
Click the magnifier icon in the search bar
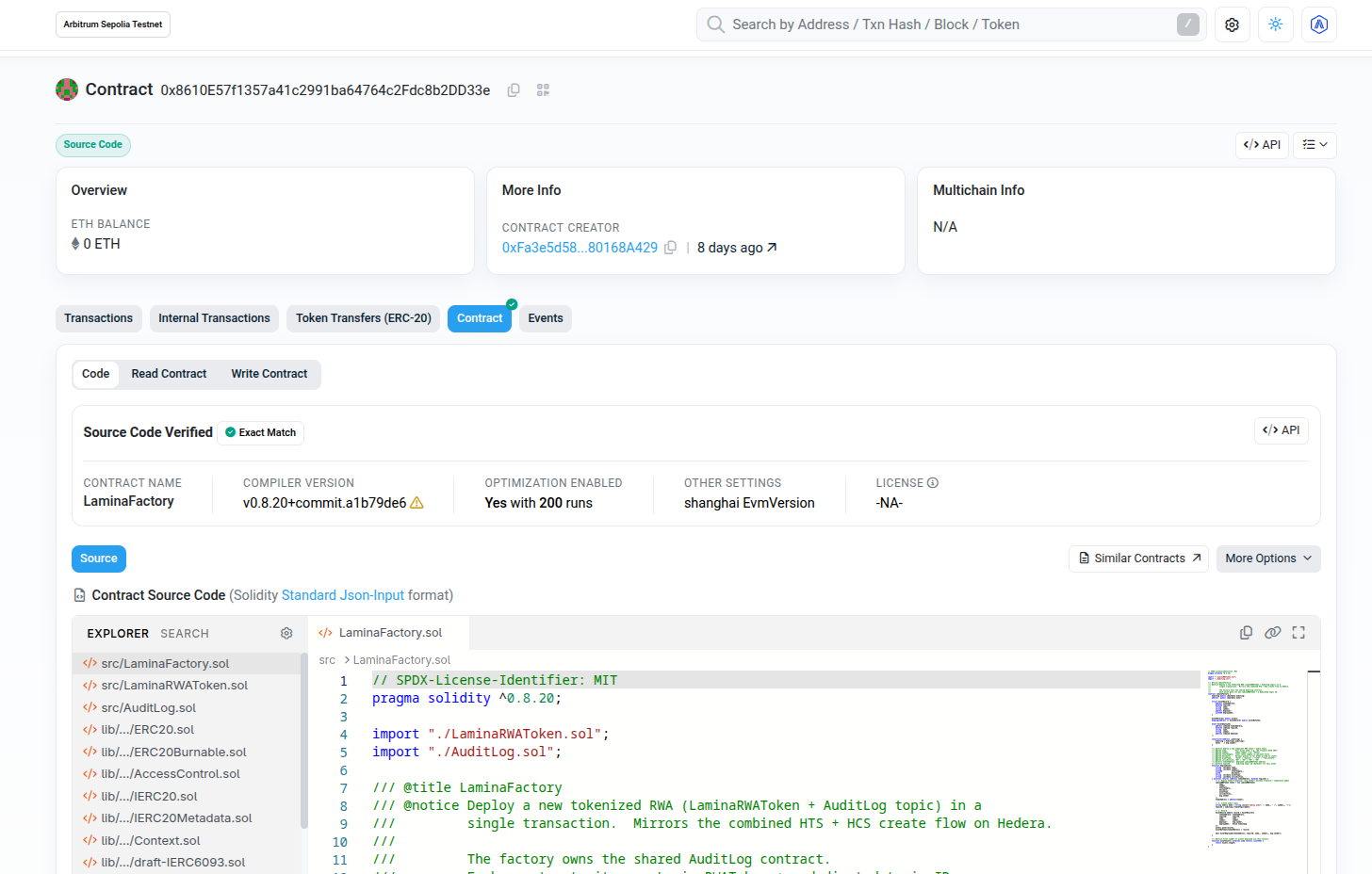[716, 24]
